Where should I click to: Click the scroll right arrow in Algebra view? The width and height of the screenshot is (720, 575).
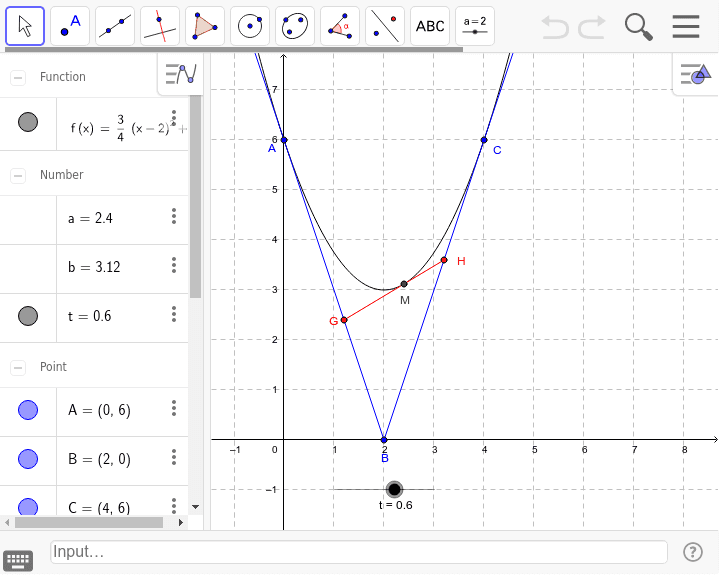pos(180,522)
